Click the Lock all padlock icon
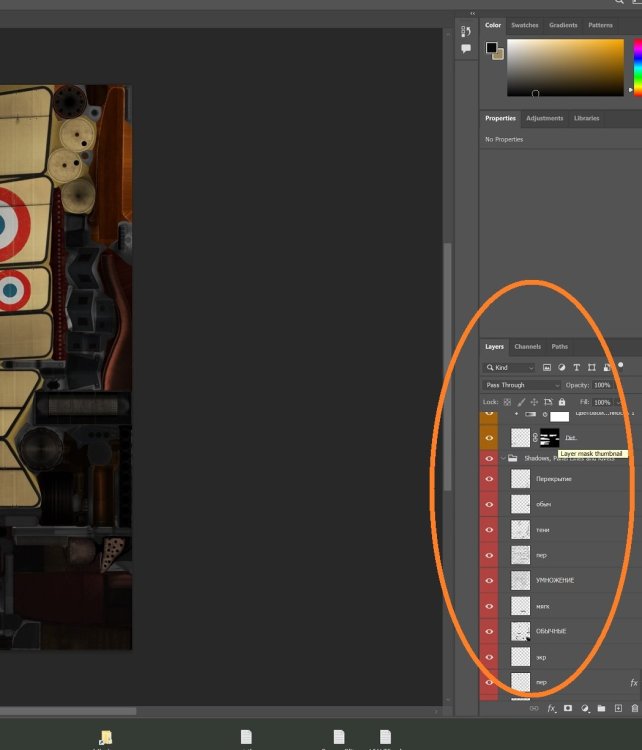The width and height of the screenshot is (642, 750). point(561,402)
